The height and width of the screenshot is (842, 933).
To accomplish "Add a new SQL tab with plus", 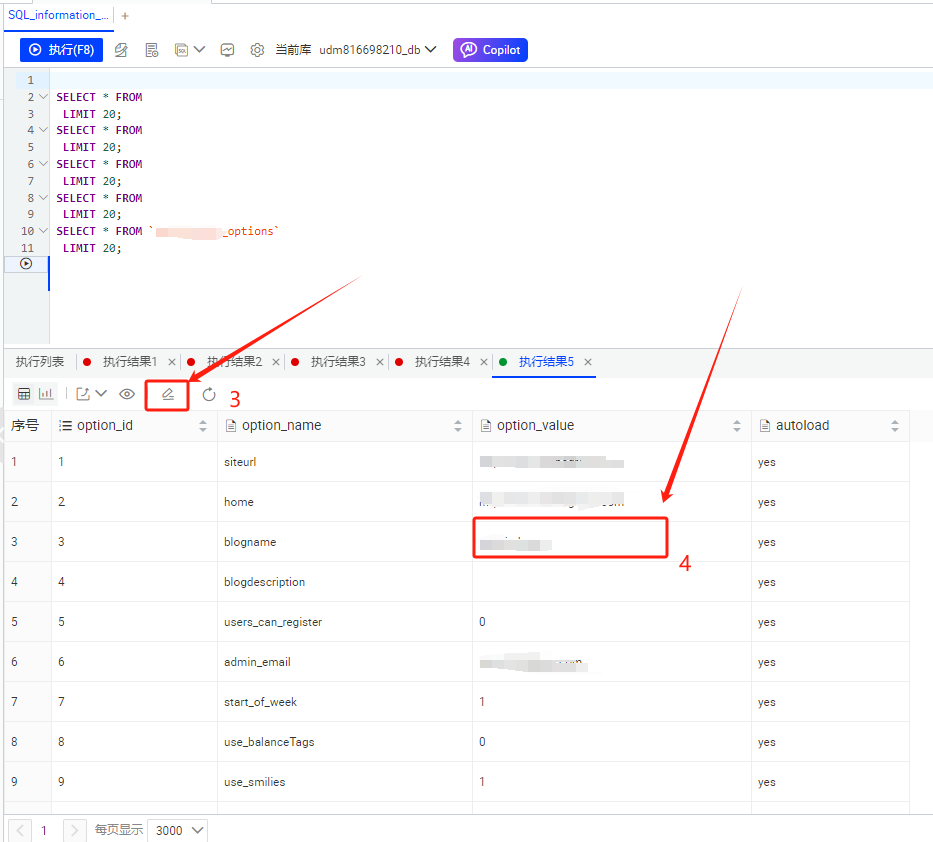I will (125, 16).
